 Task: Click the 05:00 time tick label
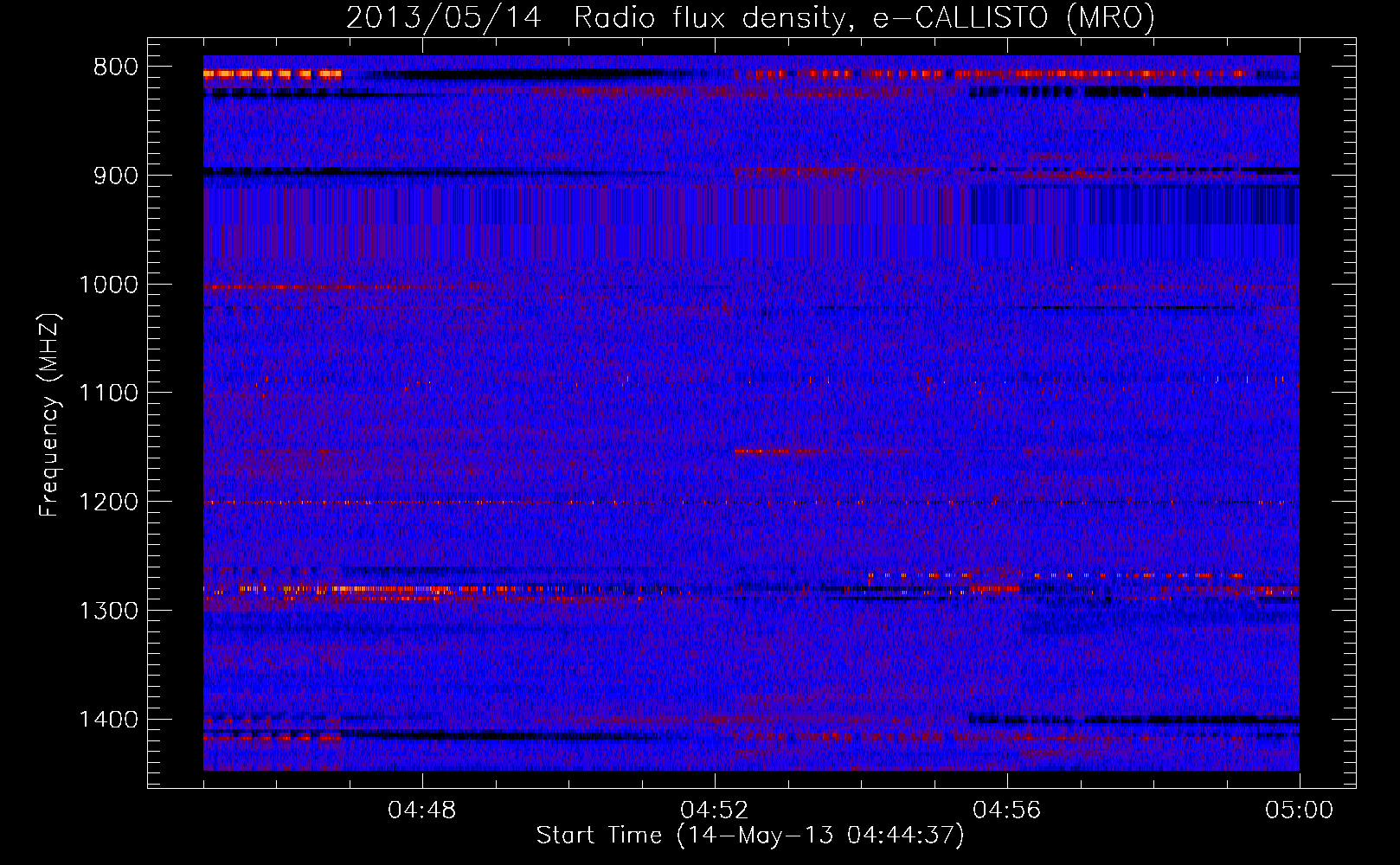click(1300, 811)
